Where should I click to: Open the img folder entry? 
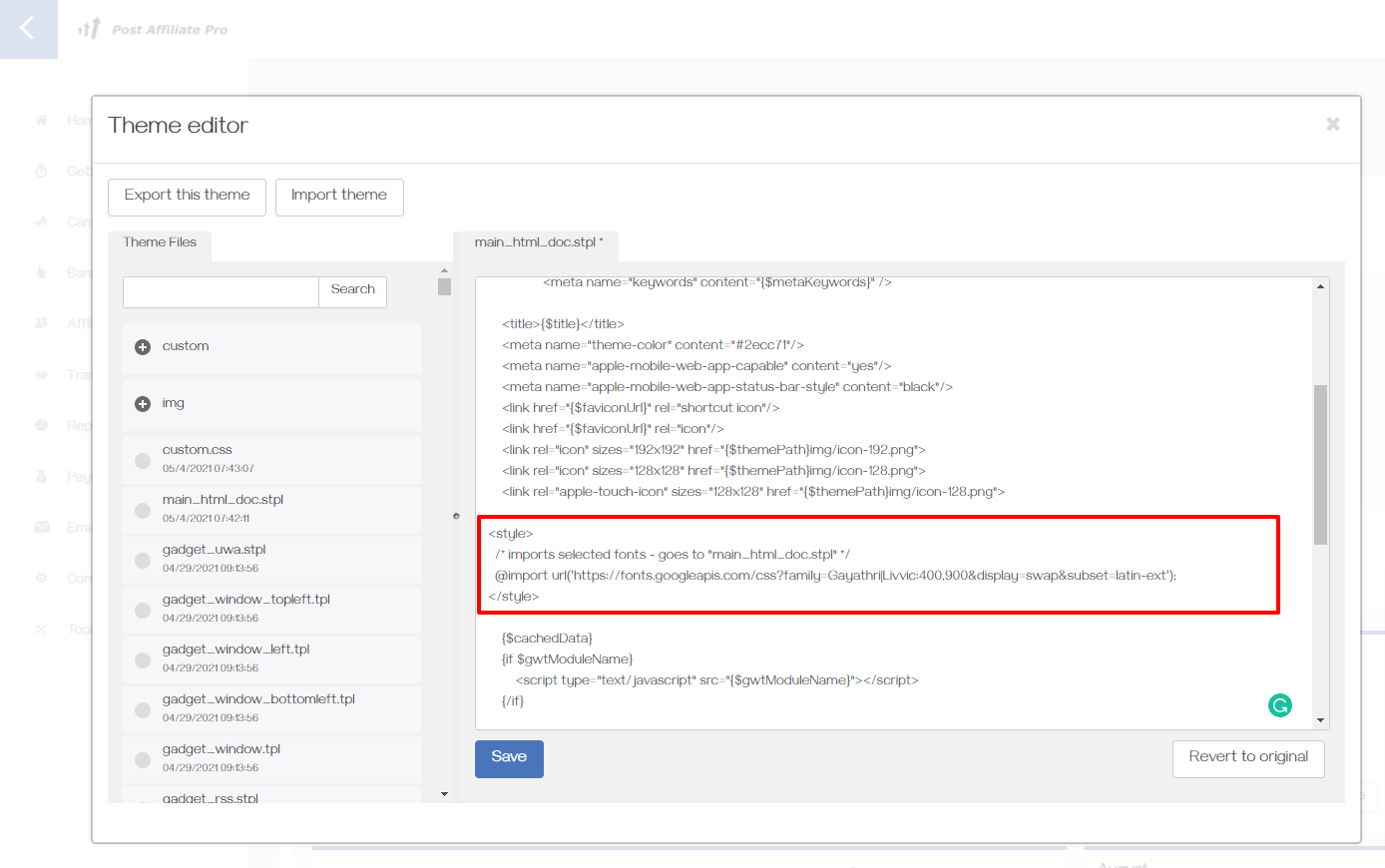coord(271,404)
